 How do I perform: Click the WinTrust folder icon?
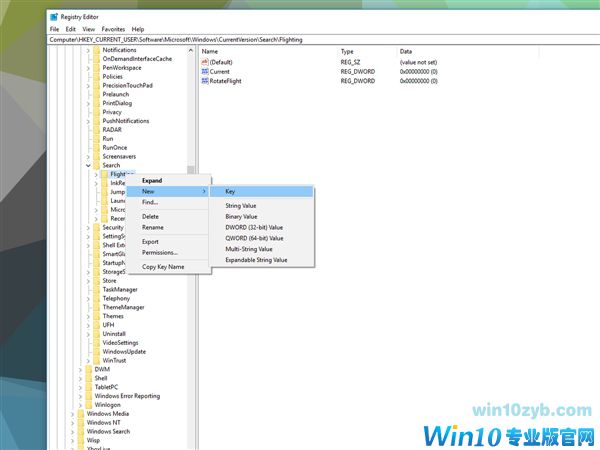click(x=96, y=360)
